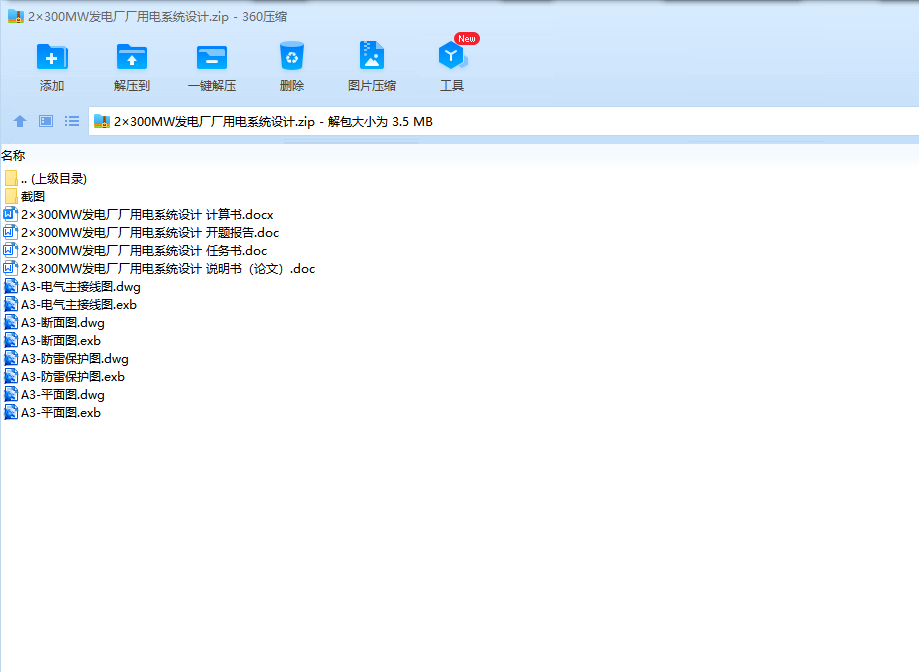Click the Word icon of 开题报告.doc
This screenshot has height=672, width=919.
point(11,232)
